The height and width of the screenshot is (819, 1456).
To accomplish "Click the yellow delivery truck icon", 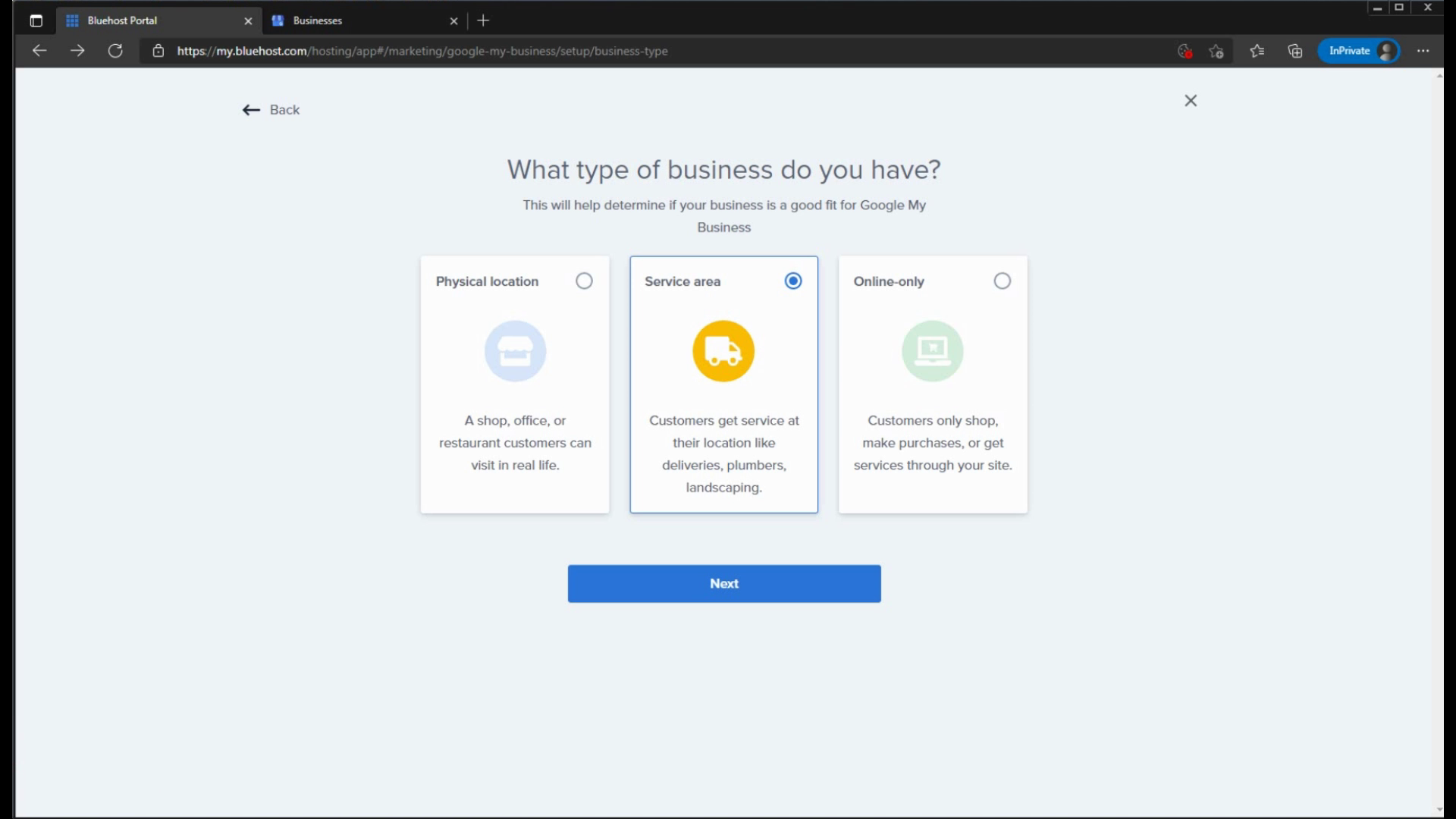I will click(723, 351).
